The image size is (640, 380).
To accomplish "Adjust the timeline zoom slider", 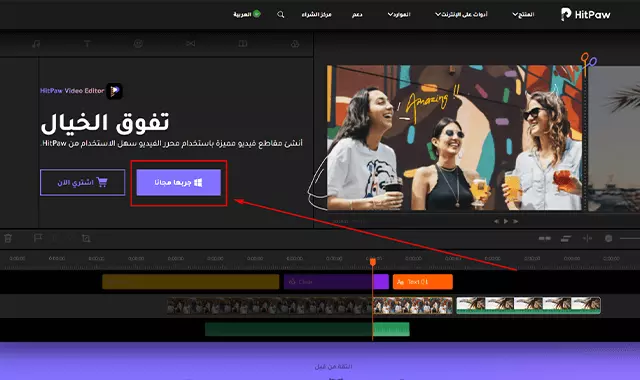I will tap(630, 238).
